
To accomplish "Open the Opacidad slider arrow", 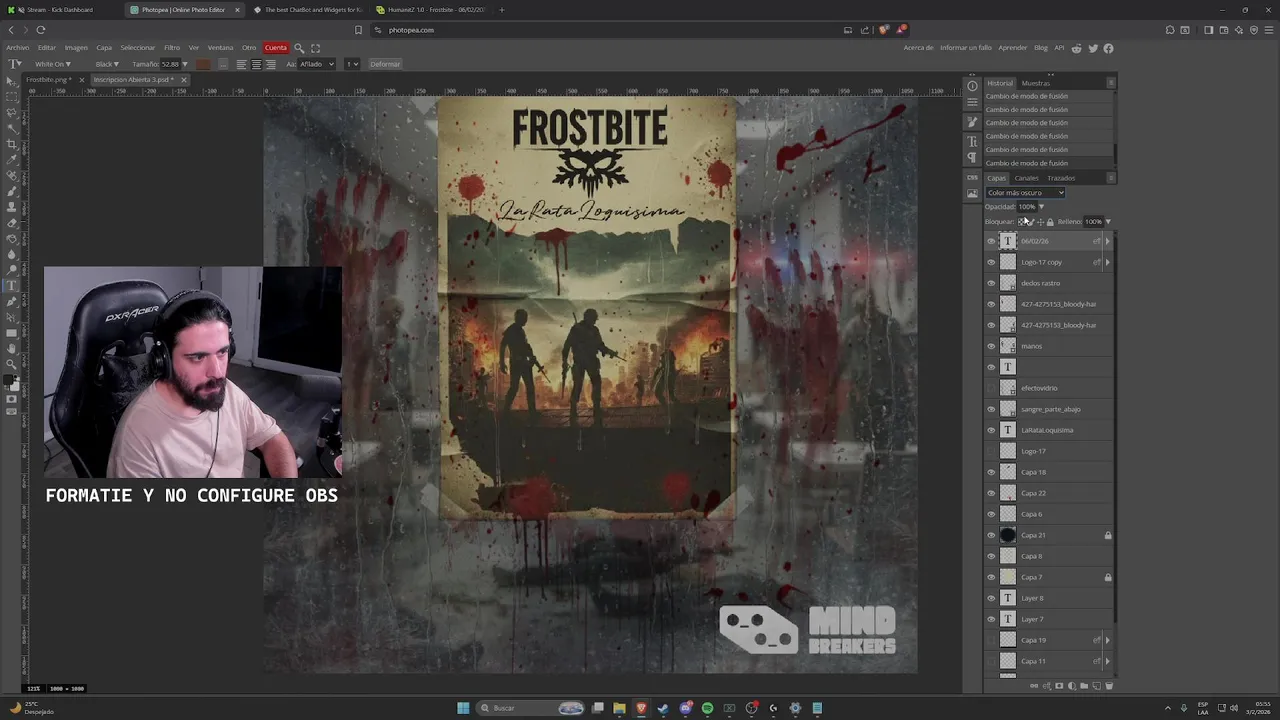I will pyautogui.click(x=1041, y=207).
